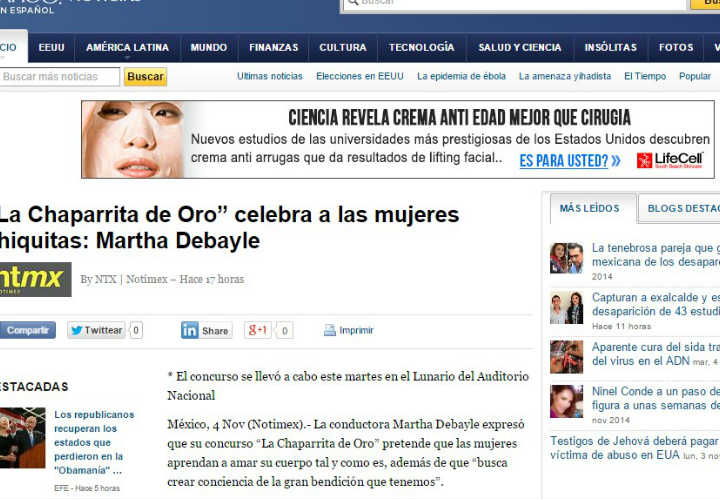Viewport: 720px width, 500px height.
Task: Follow the 'Elecciones en EEUU' link
Action: 359,76
